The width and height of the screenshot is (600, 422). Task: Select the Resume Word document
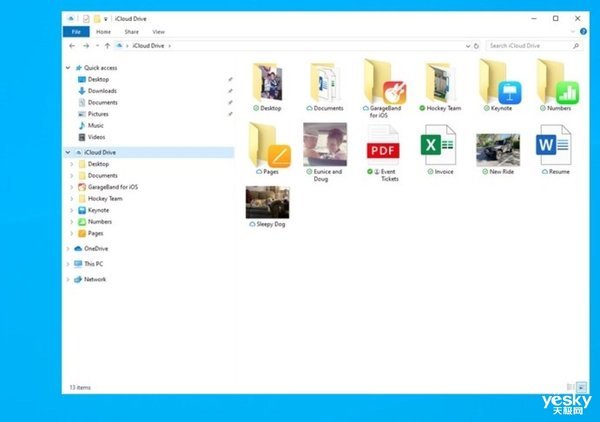click(554, 145)
